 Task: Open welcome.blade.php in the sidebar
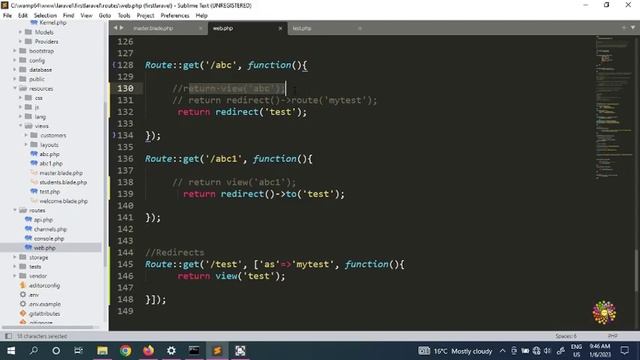point(64,201)
